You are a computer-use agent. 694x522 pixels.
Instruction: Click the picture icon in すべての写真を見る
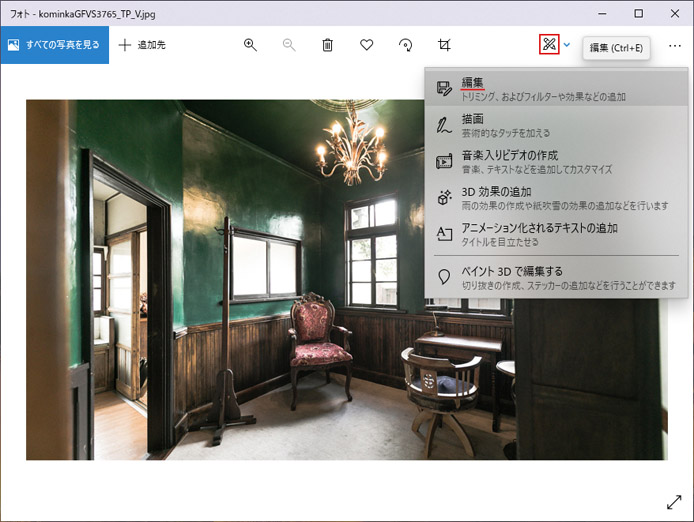coord(13,45)
